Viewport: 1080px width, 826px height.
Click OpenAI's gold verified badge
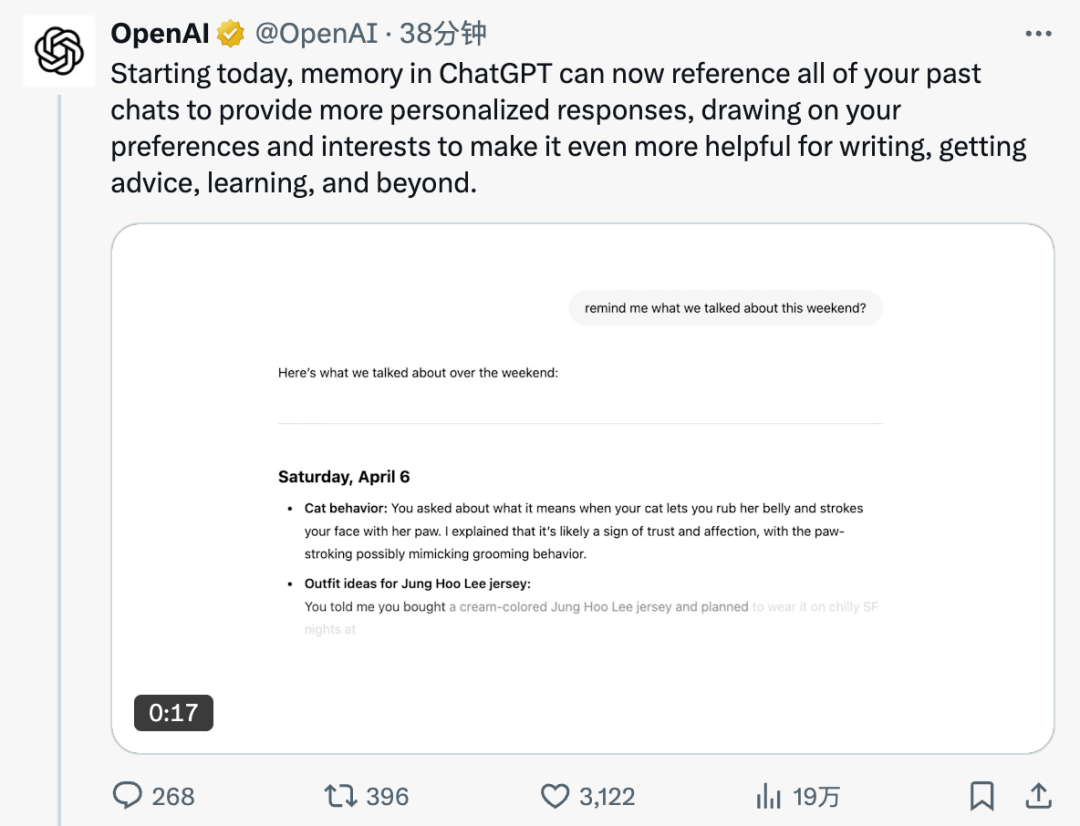[232, 32]
